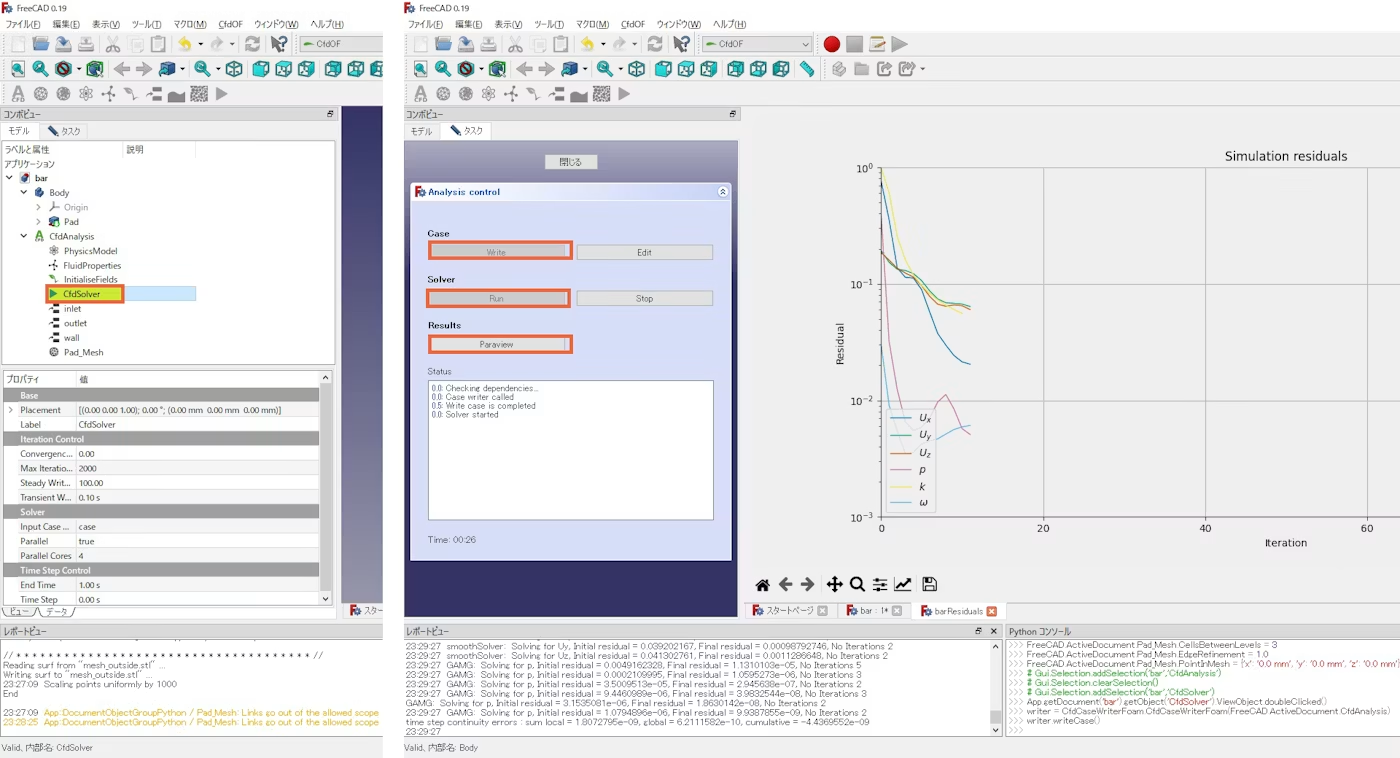Viewport: 1400px width, 758px height.
Task: Click the Fit selection icon in right window
Action: [x=442, y=69]
